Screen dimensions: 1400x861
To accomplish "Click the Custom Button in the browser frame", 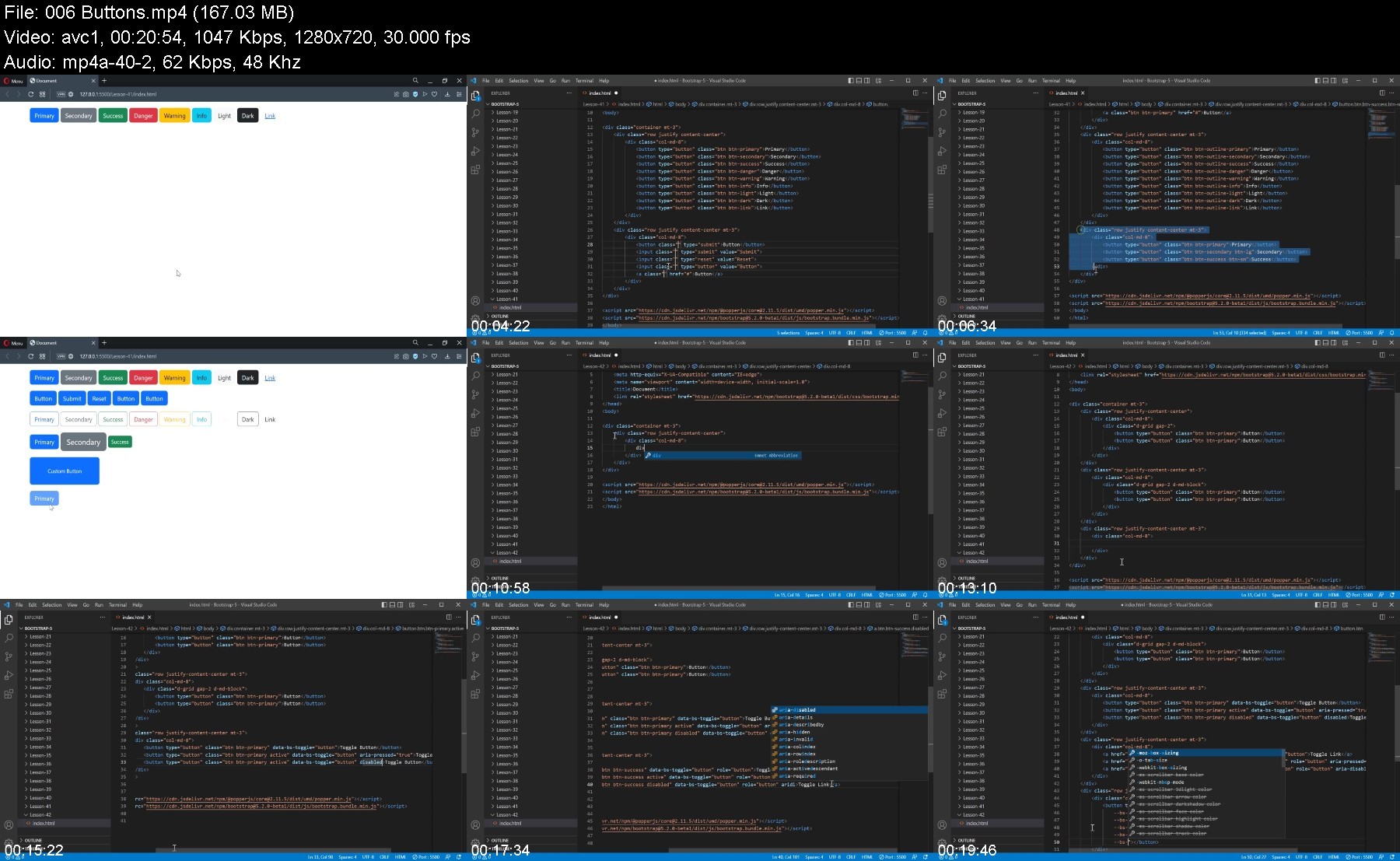I will (x=65, y=471).
